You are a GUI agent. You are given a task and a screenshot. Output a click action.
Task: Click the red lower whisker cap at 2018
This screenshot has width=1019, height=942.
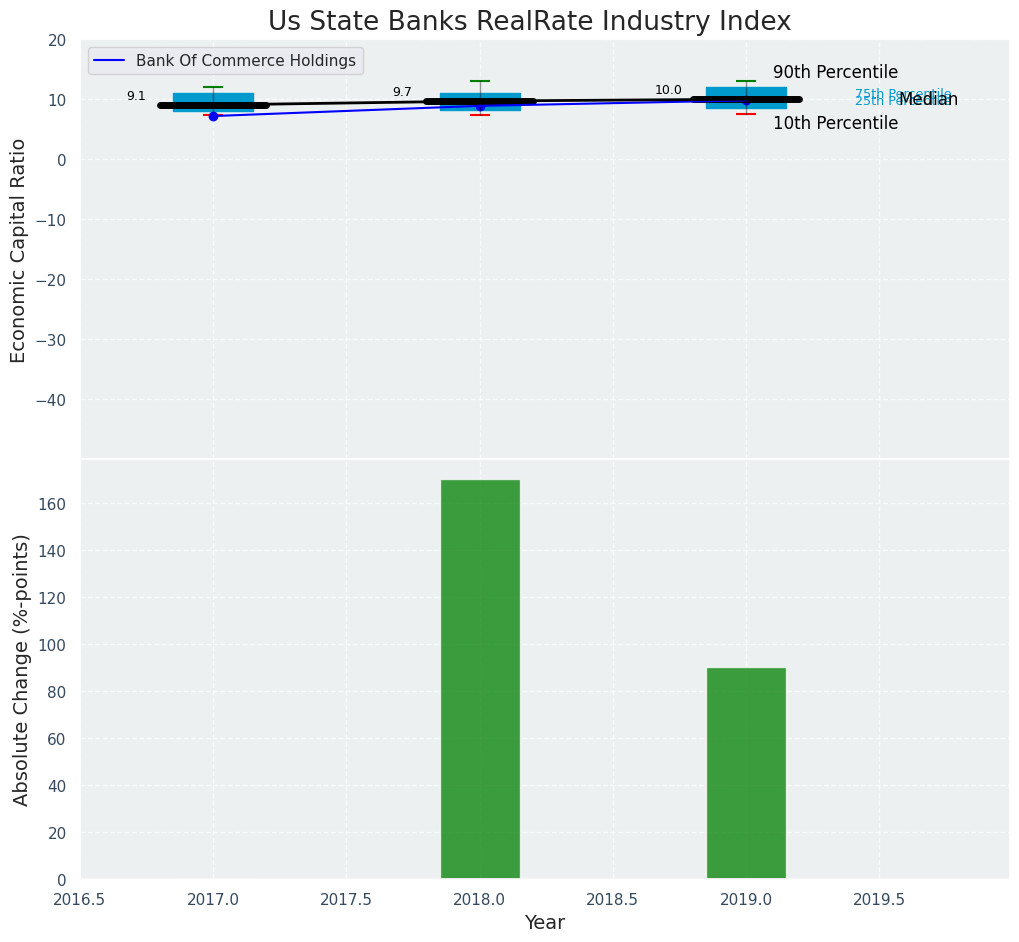coord(480,115)
